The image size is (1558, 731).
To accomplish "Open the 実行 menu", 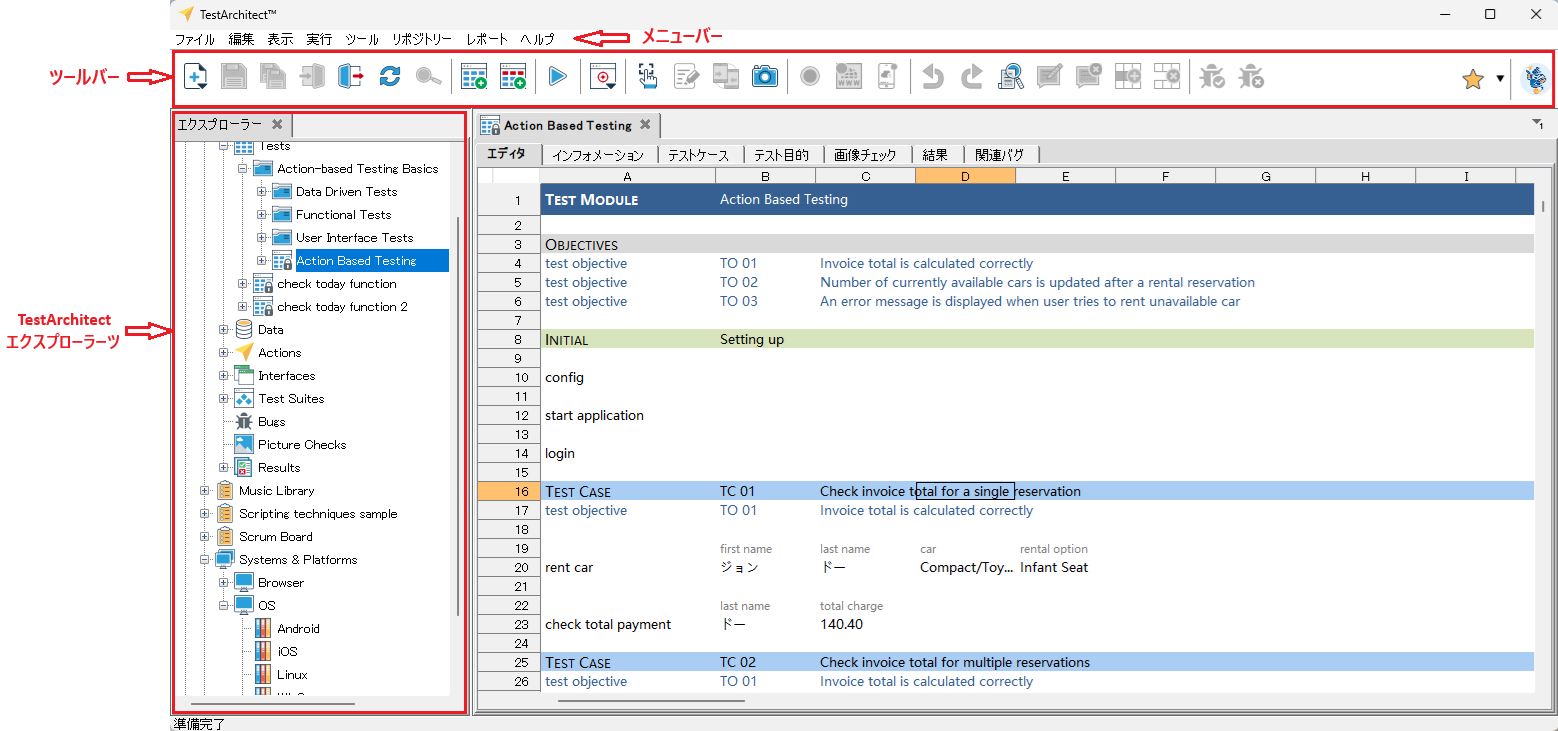I will (x=319, y=39).
